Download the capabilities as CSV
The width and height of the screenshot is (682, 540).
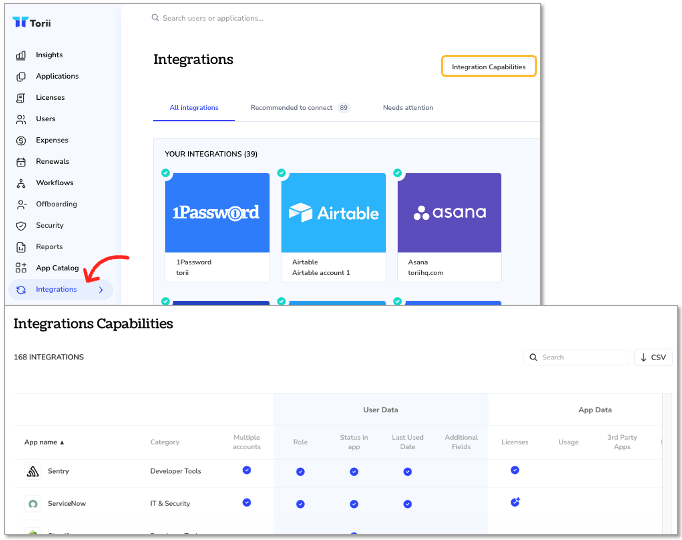(x=653, y=357)
